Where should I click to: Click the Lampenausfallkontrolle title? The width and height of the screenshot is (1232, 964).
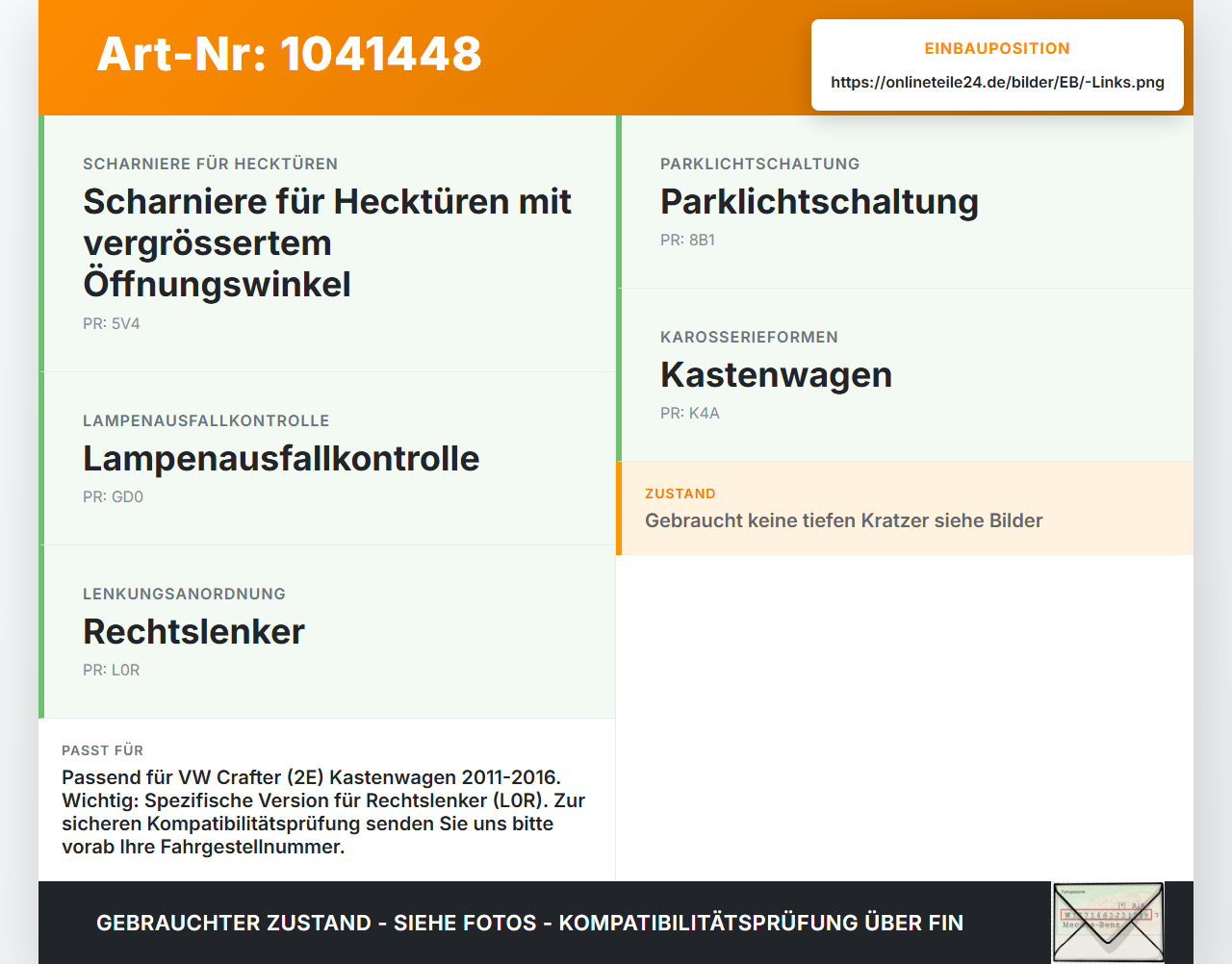click(281, 459)
